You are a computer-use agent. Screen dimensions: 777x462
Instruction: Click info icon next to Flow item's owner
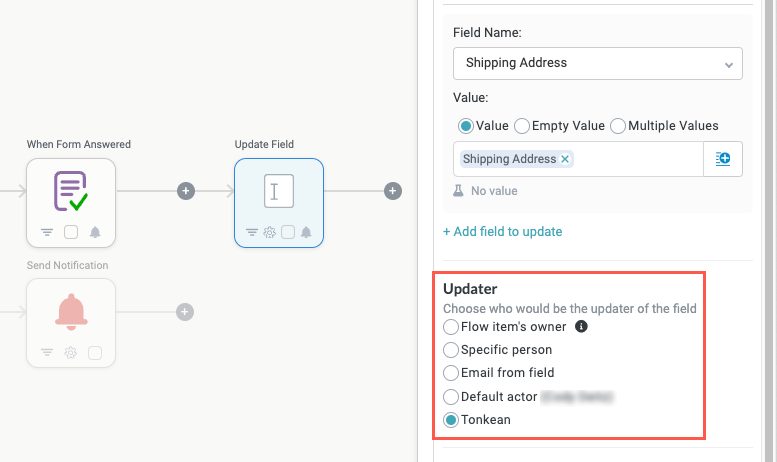[581, 327]
